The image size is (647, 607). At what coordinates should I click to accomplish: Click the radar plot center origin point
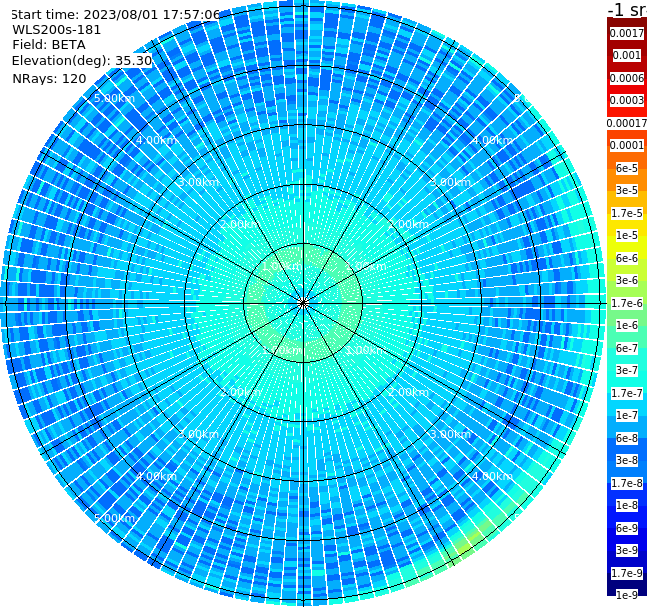pos(303,303)
